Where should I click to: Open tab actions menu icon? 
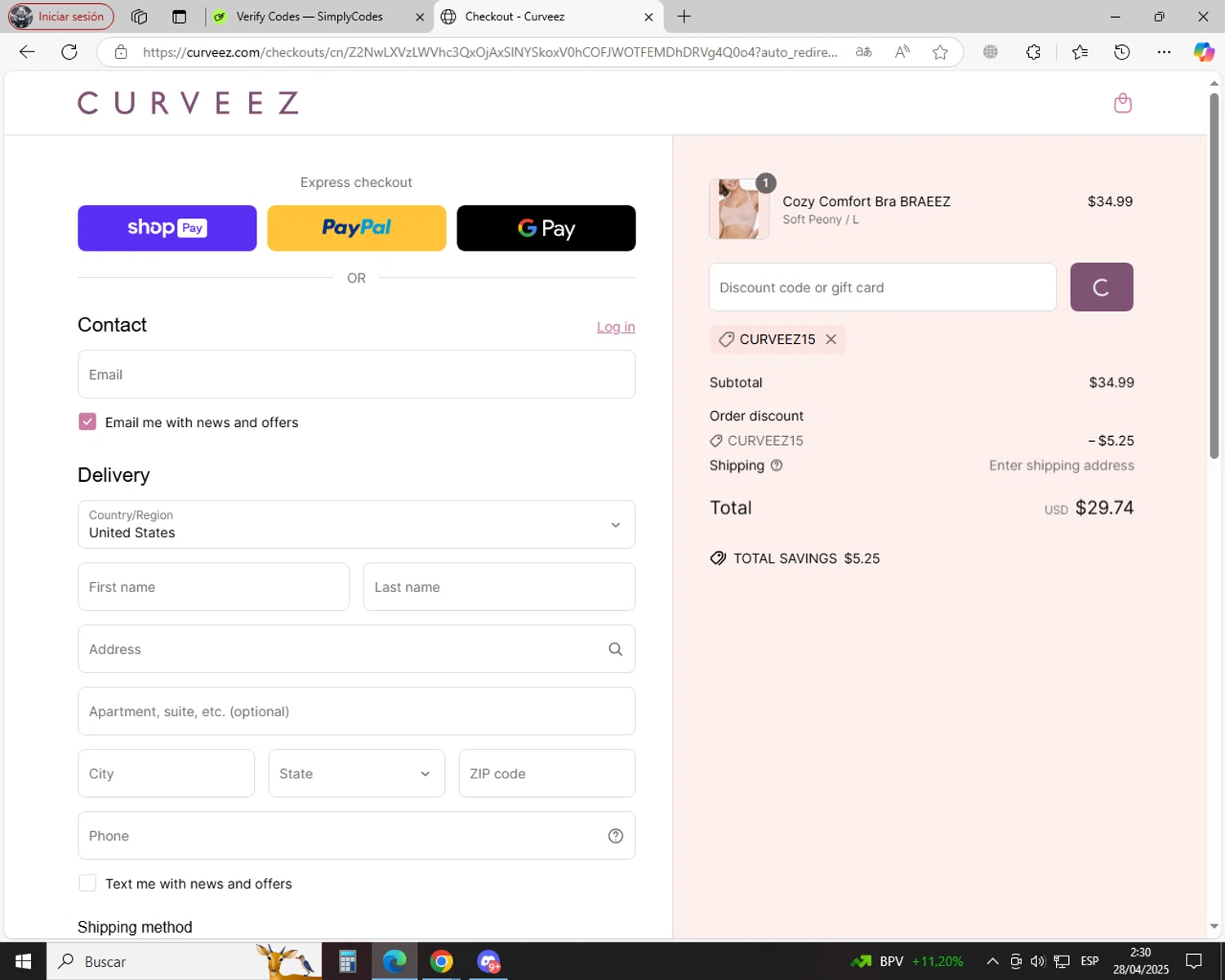[179, 16]
